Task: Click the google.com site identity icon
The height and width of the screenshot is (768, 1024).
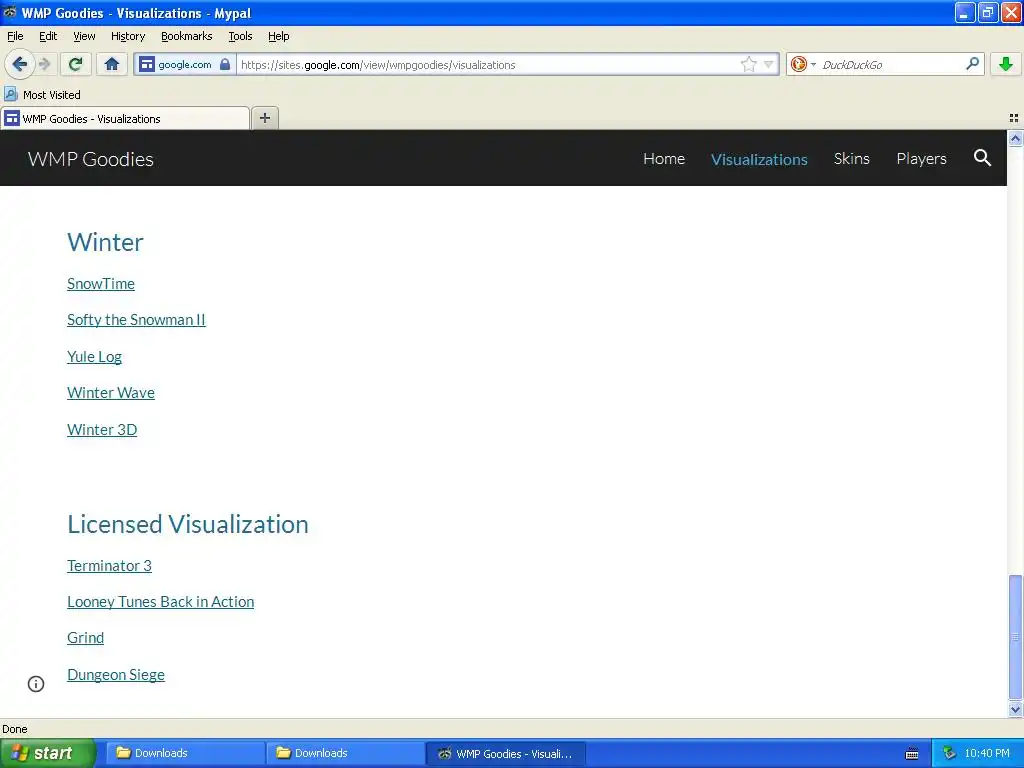Action: click(x=147, y=64)
